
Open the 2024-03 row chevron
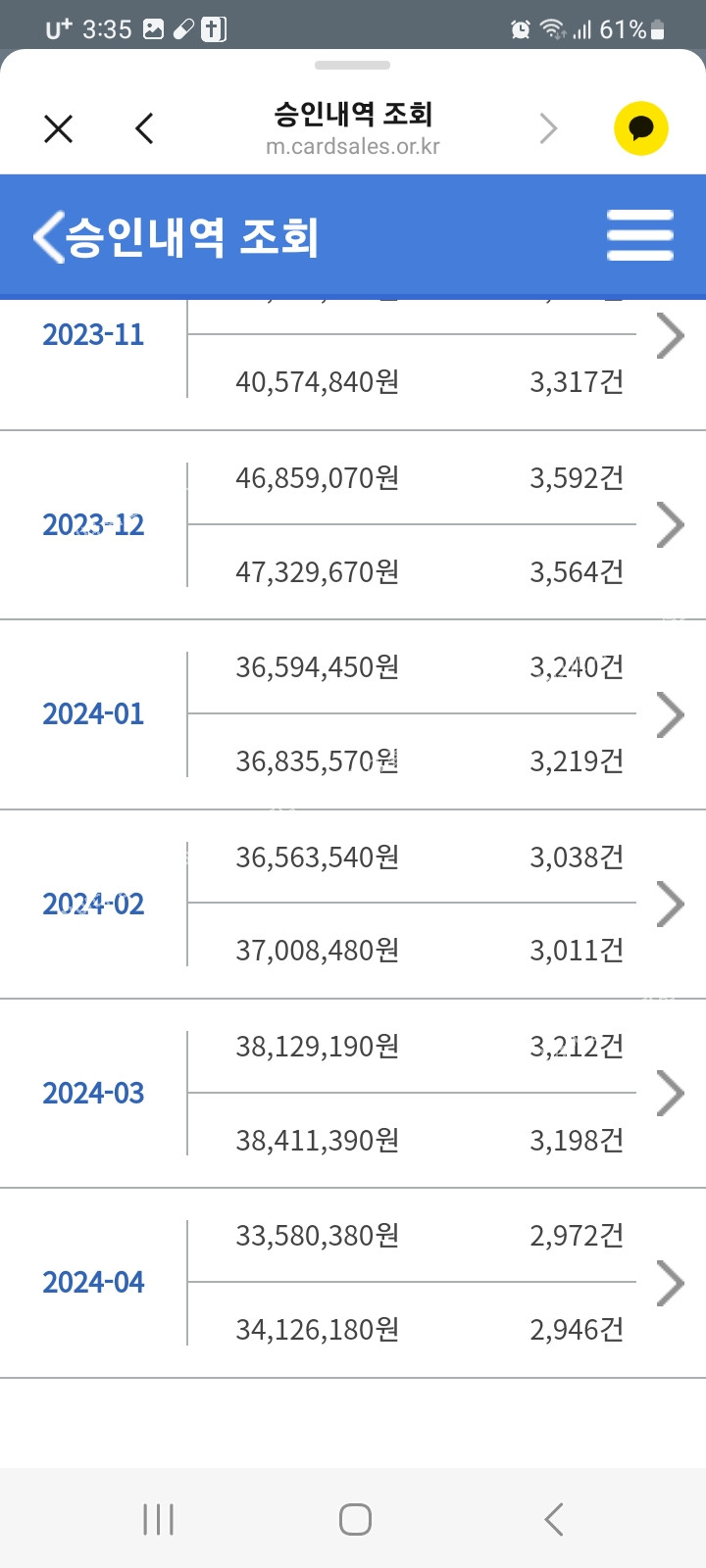pyautogui.click(x=670, y=1093)
